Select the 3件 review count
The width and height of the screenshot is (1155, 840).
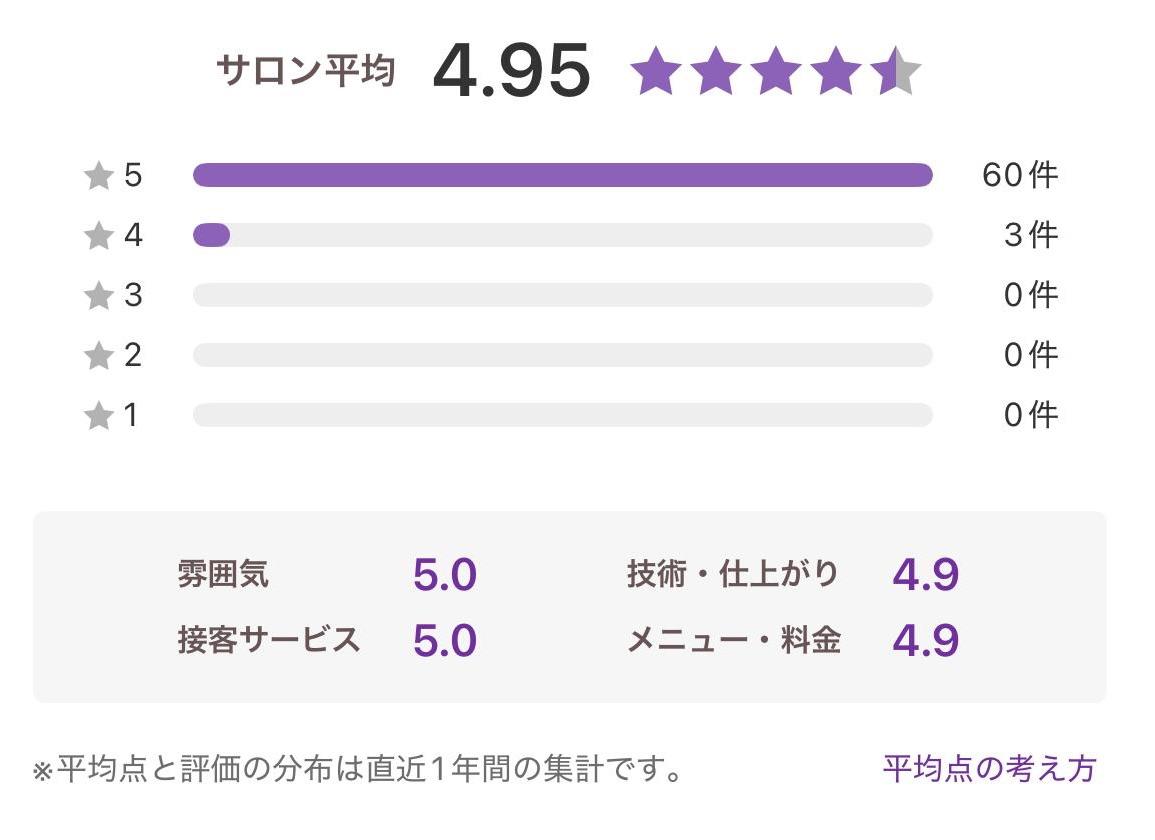tap(1030, 236)
